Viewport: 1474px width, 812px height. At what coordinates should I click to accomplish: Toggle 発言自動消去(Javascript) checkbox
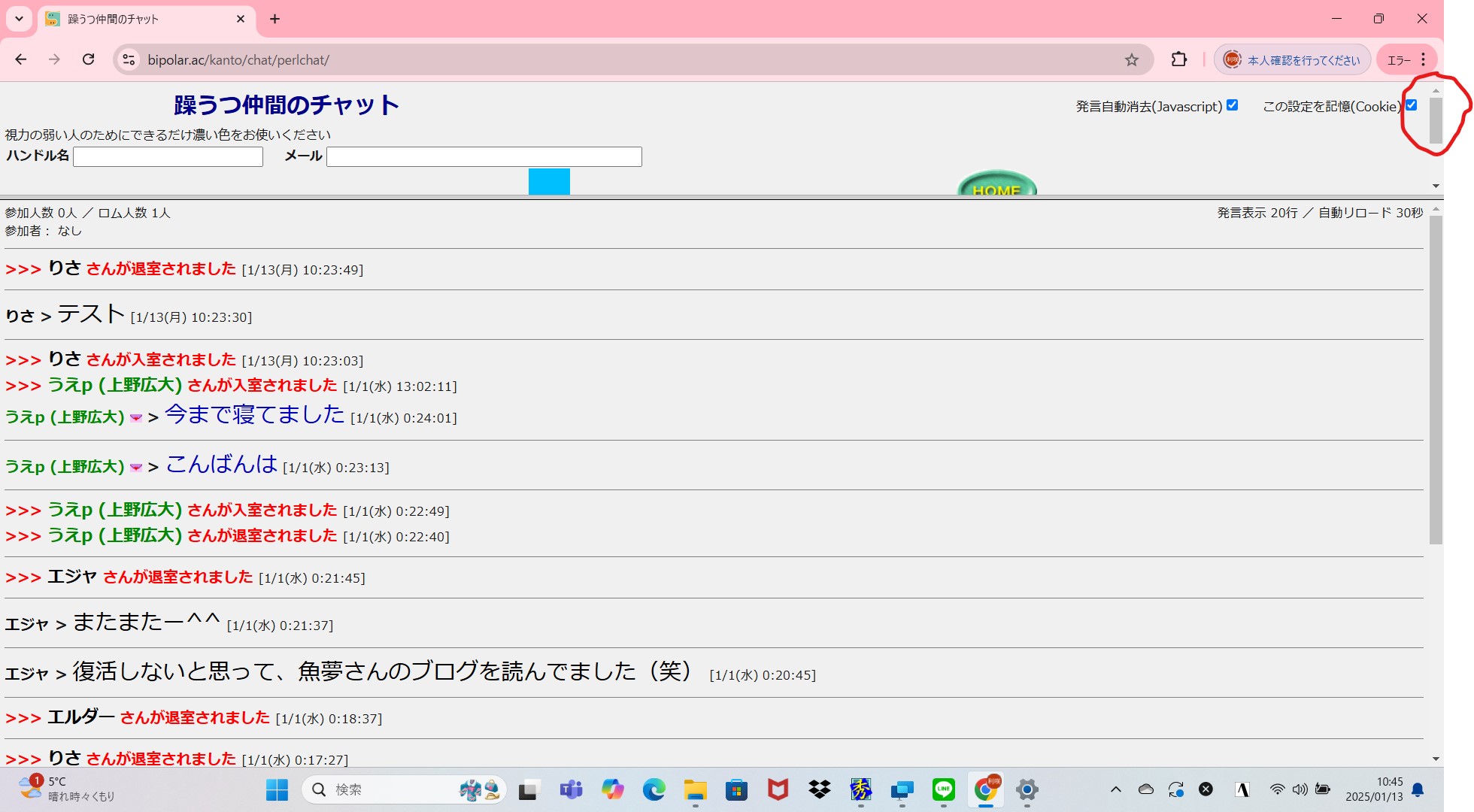pyautogui.click(x=1232, y=105)
